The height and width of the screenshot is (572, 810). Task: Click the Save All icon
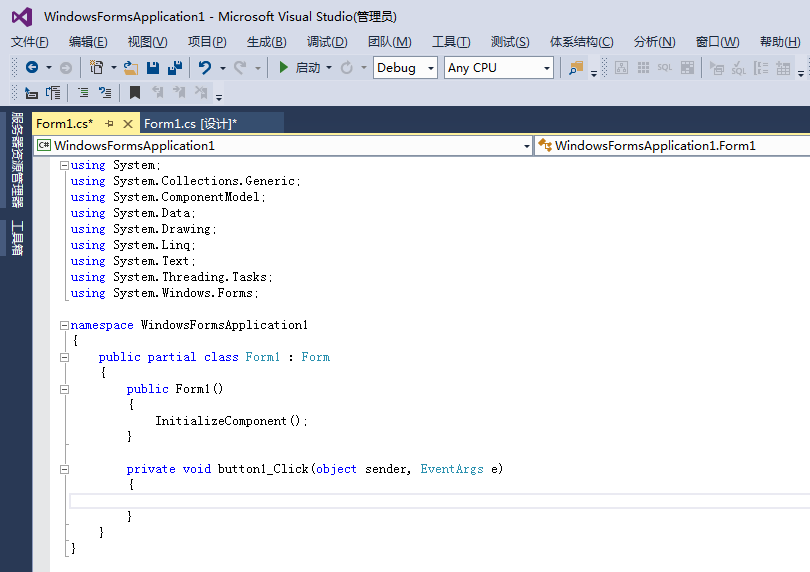[x=175, y=68]
